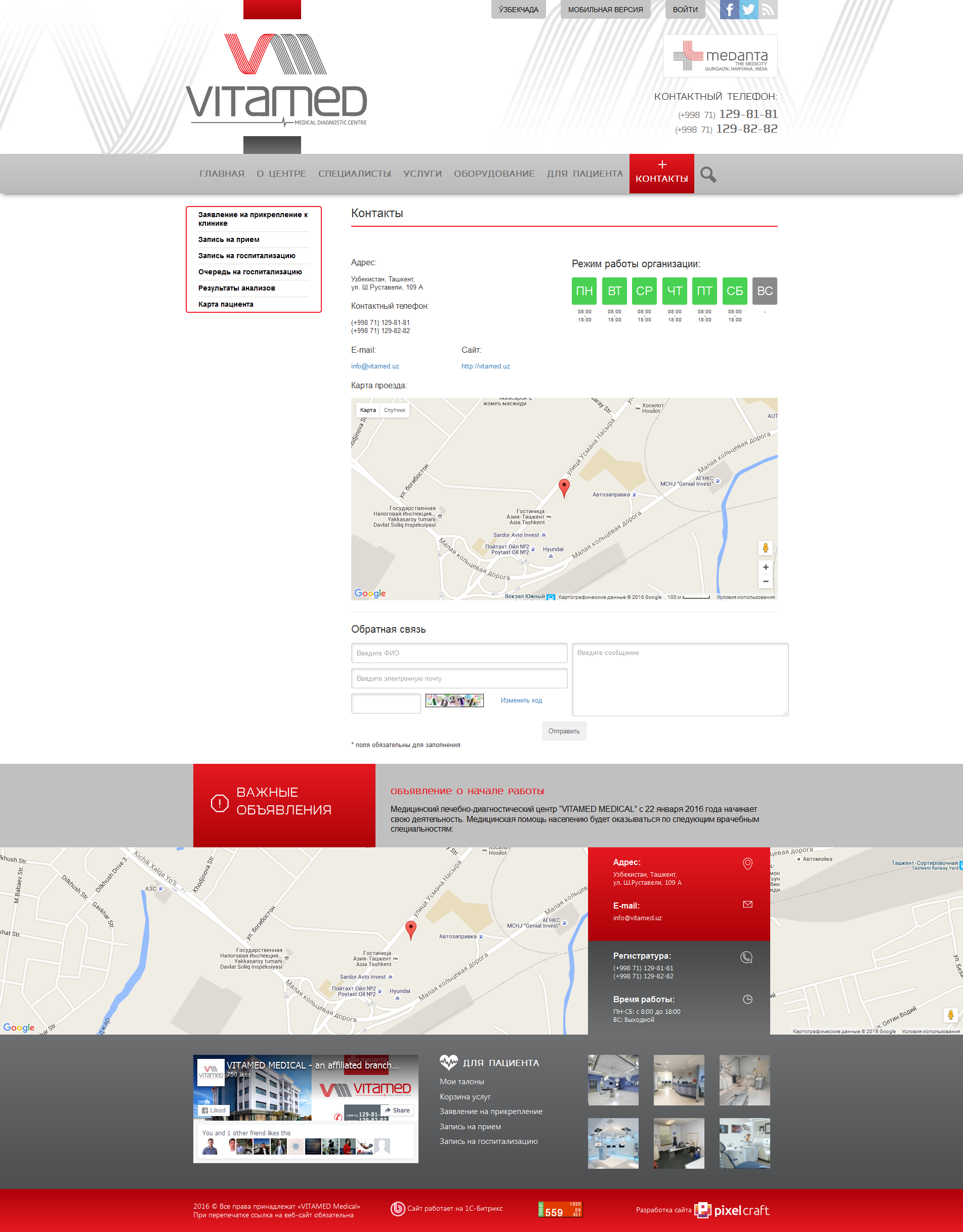Switch contact map to Спутник view
The image size is (963, 1232).
[395, 410]
